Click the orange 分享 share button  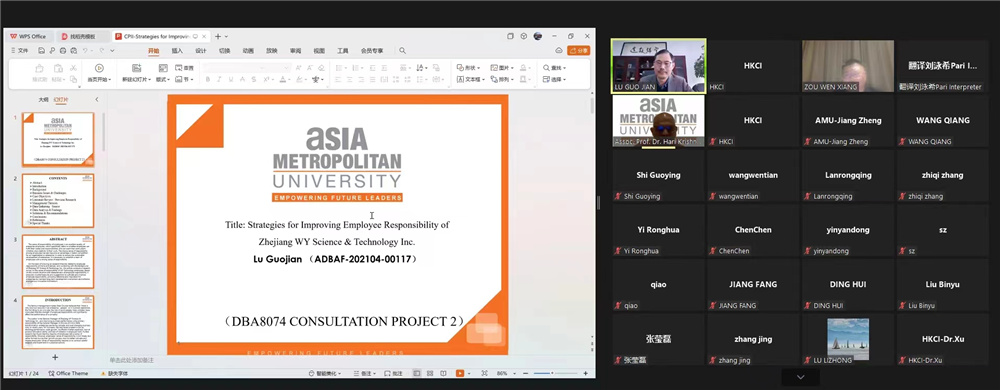(x=578, y=50)
